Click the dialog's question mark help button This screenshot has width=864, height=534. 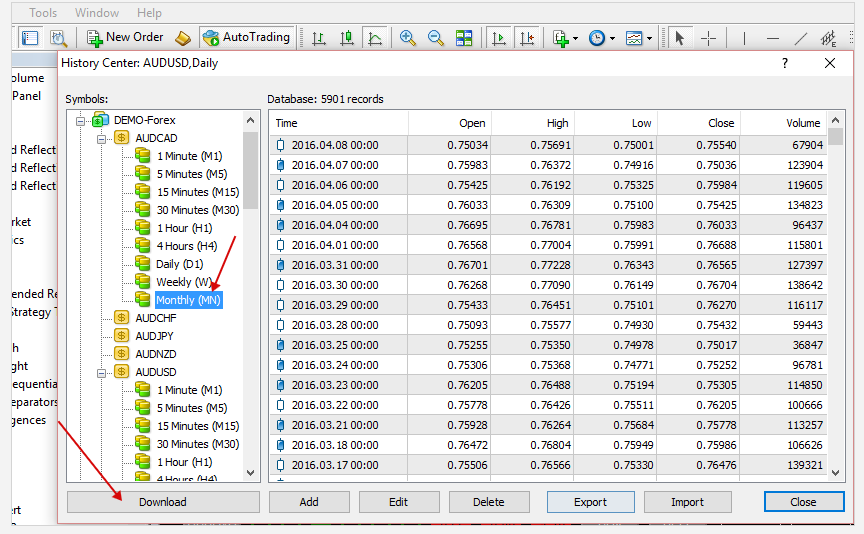[784, 63]
